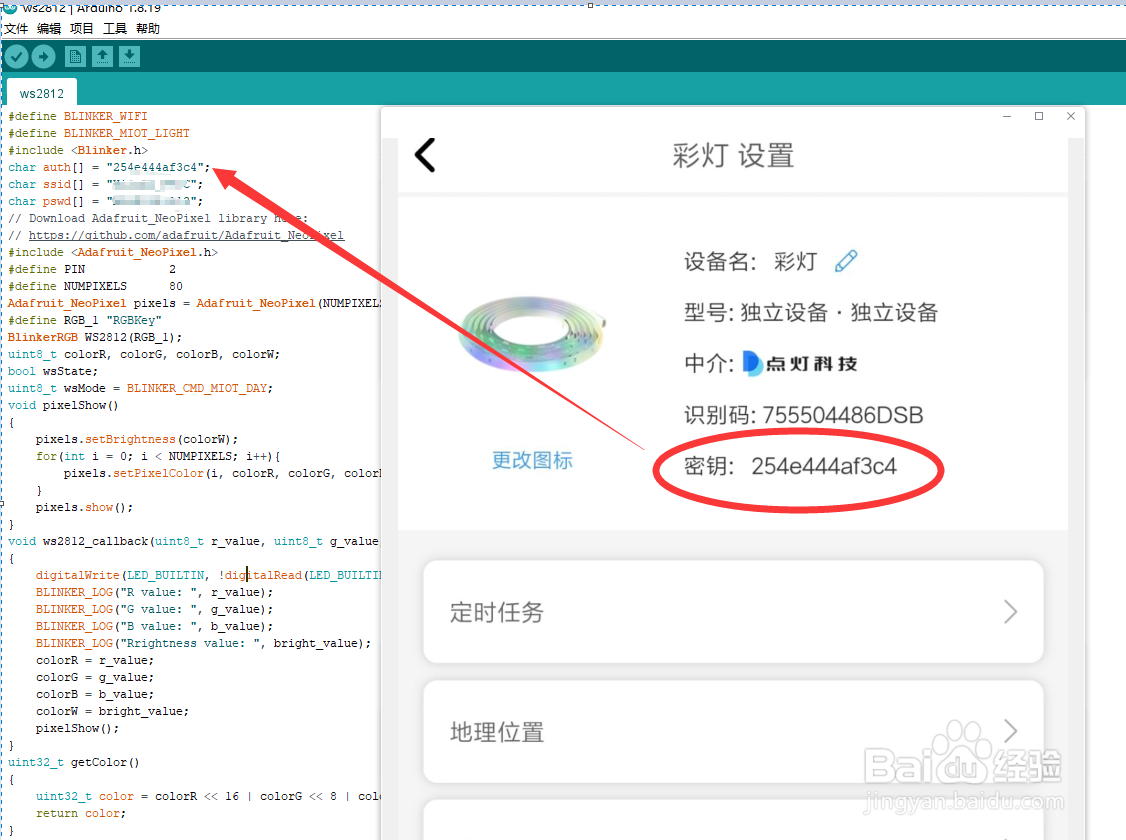Click the bool wsState; line
The height and width of the screenshot is (840, 1126).
coord(52,372)
